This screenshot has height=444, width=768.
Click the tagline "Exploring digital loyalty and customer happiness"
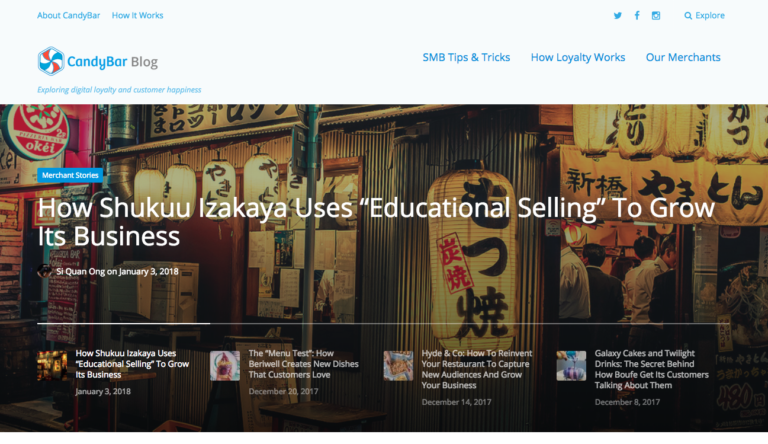[119, 90]
